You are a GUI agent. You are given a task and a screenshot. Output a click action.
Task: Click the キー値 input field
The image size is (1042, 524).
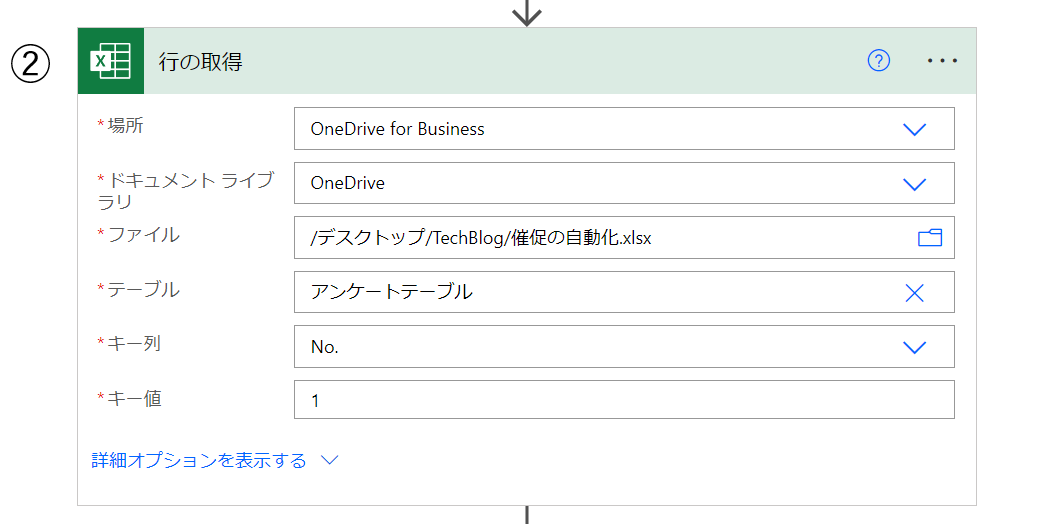click(x=624, y=400)
